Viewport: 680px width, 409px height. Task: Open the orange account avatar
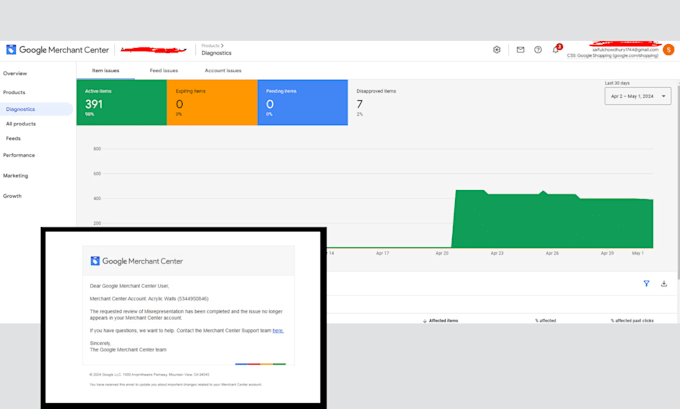[x=668, y=50]
